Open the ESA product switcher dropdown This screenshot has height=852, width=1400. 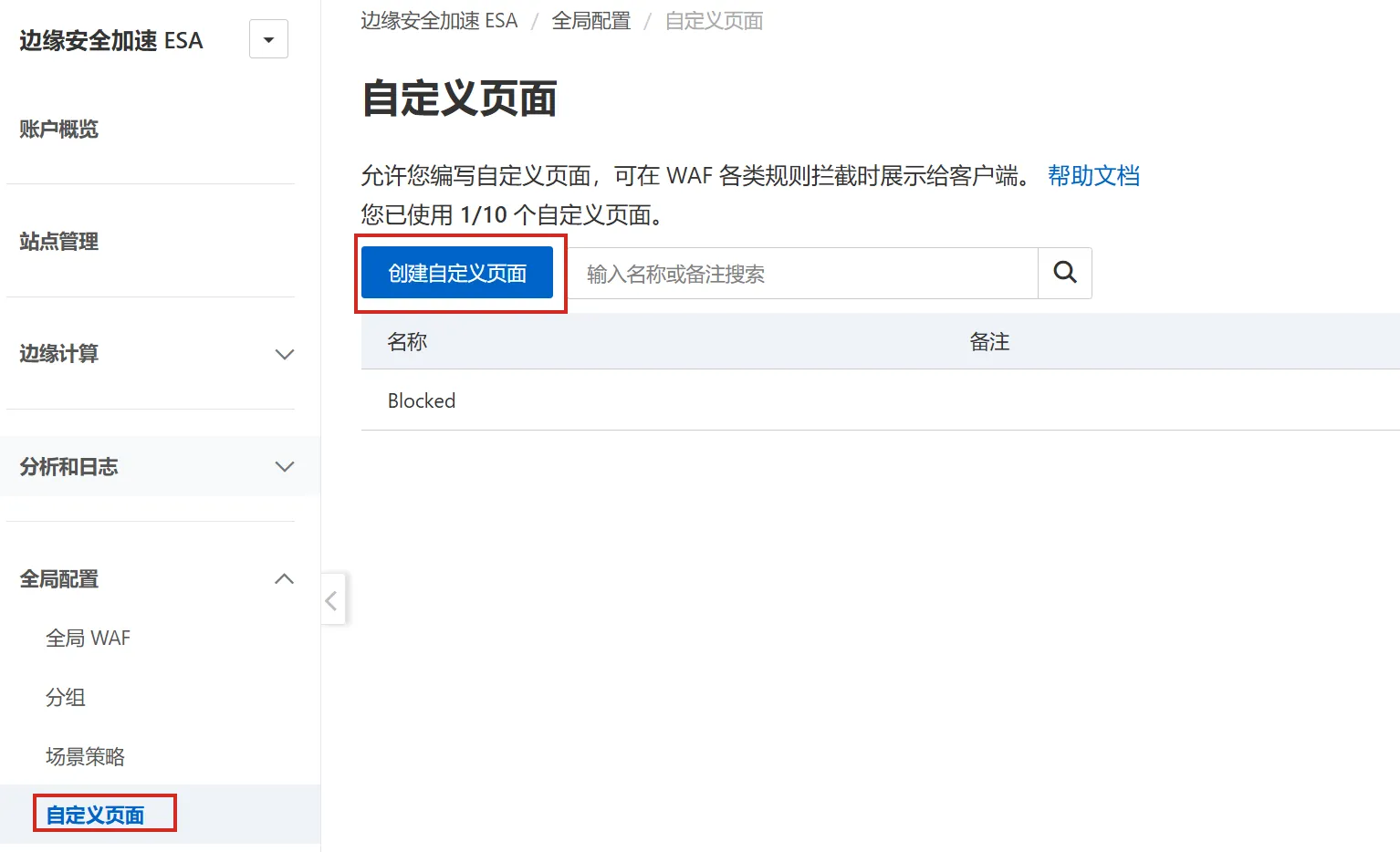[268, 39]
